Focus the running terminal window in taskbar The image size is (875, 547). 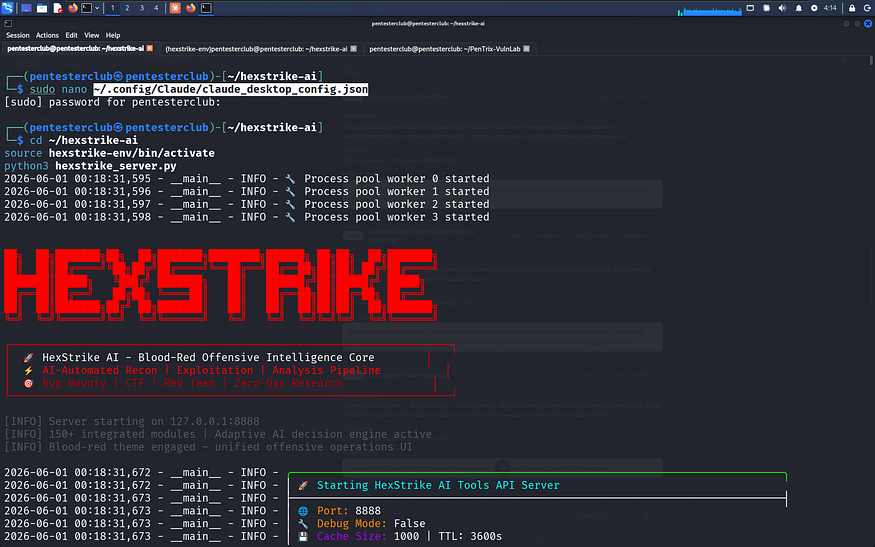click(206, 8)
